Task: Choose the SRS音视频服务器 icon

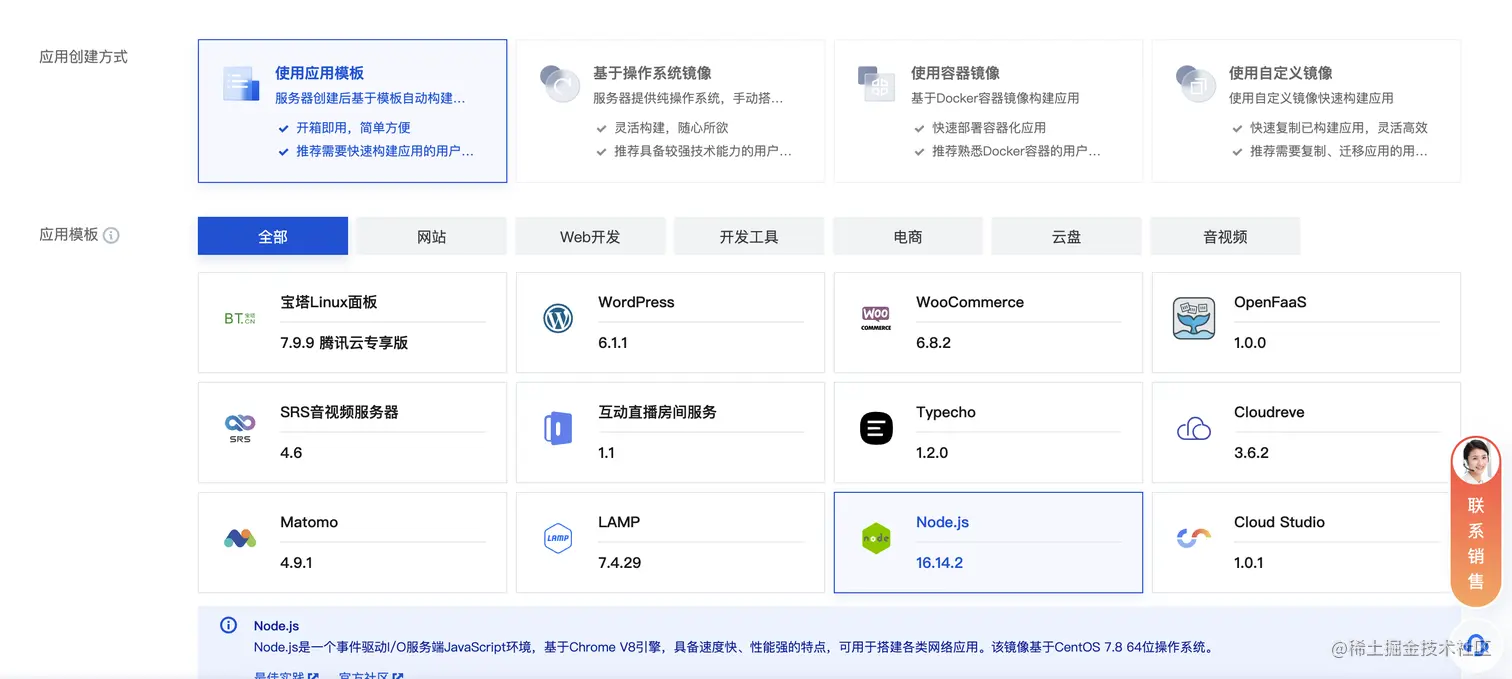Action: [240, 429]
